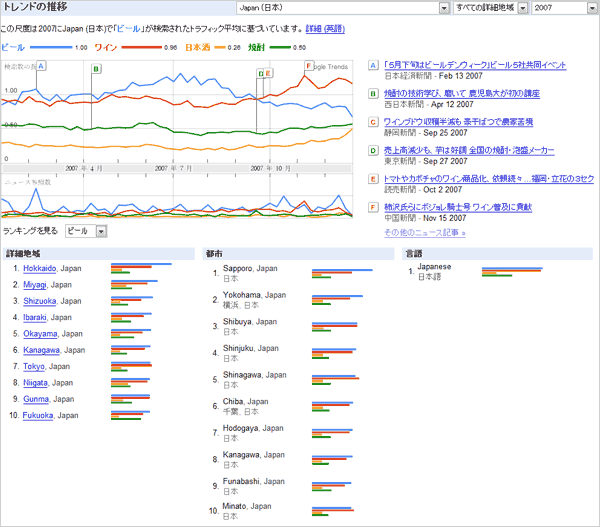Click Yokohama, Japan in the city list
The width and height of the screenshot is (600, 527).
click(254, 295)
